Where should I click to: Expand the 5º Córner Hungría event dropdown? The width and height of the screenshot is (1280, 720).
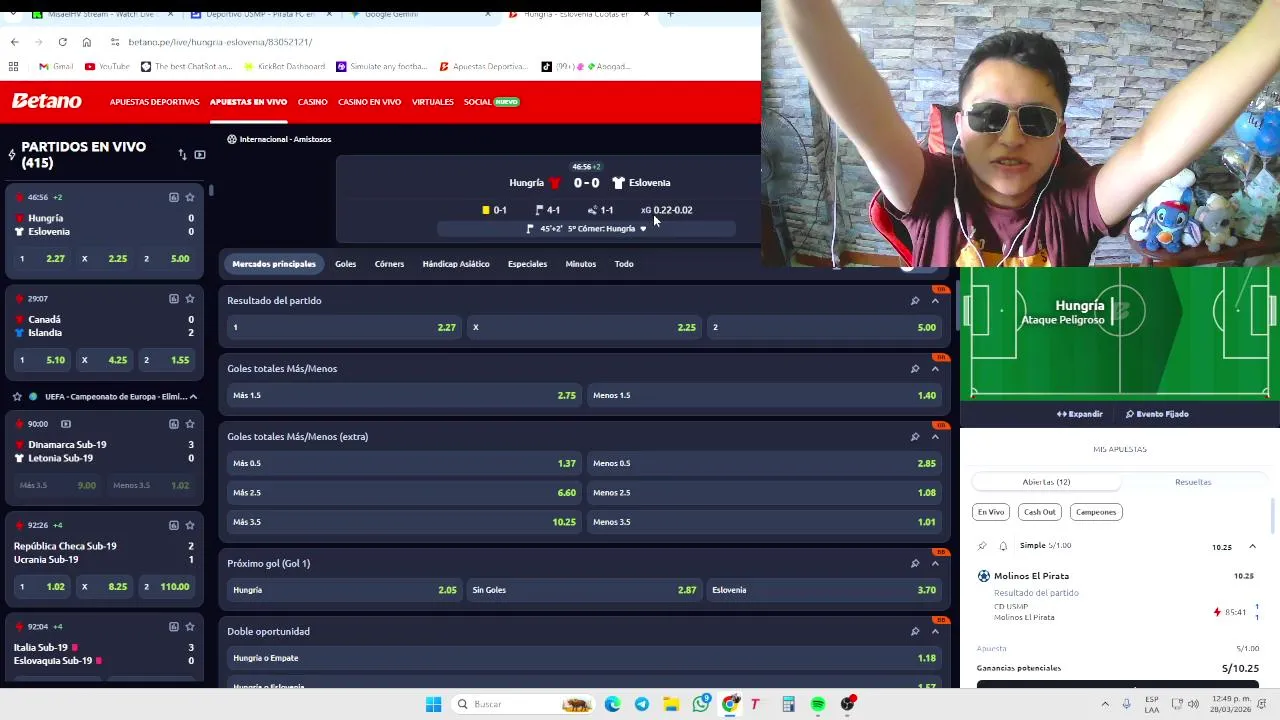click(x=643, y=229)
